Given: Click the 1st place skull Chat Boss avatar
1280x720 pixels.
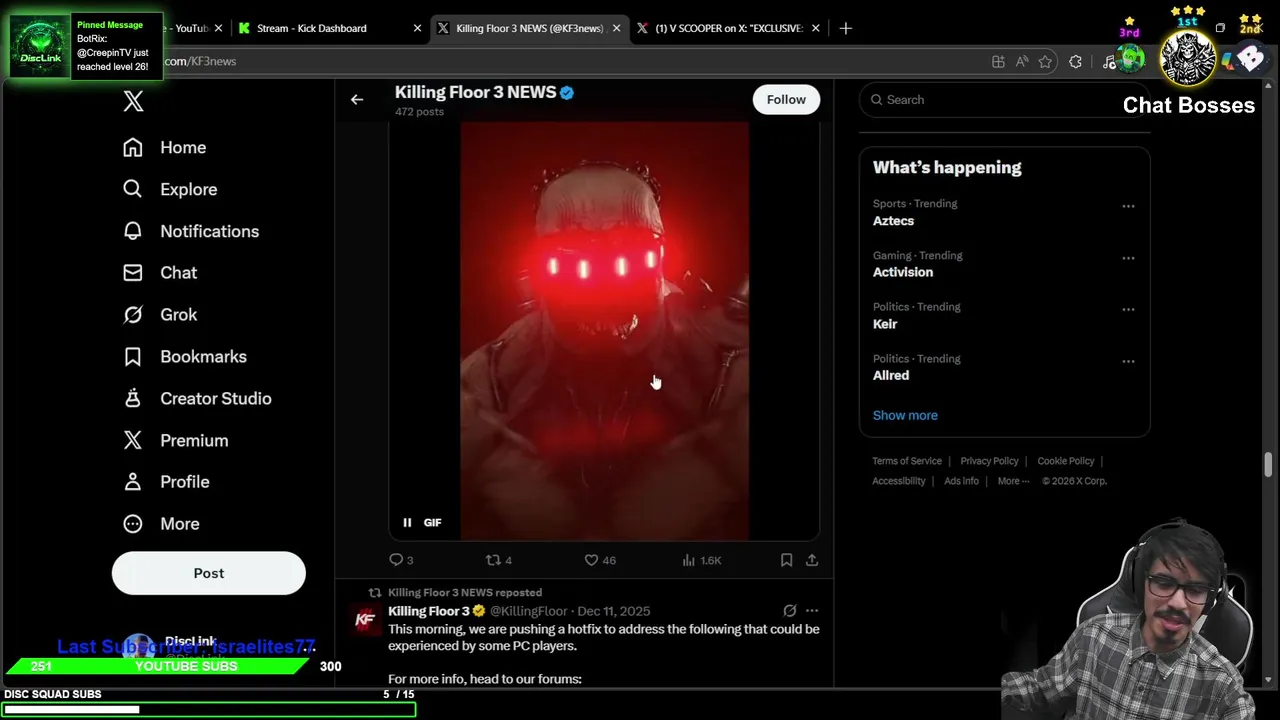Looking at the screenshot, I should pos(1188,58).
